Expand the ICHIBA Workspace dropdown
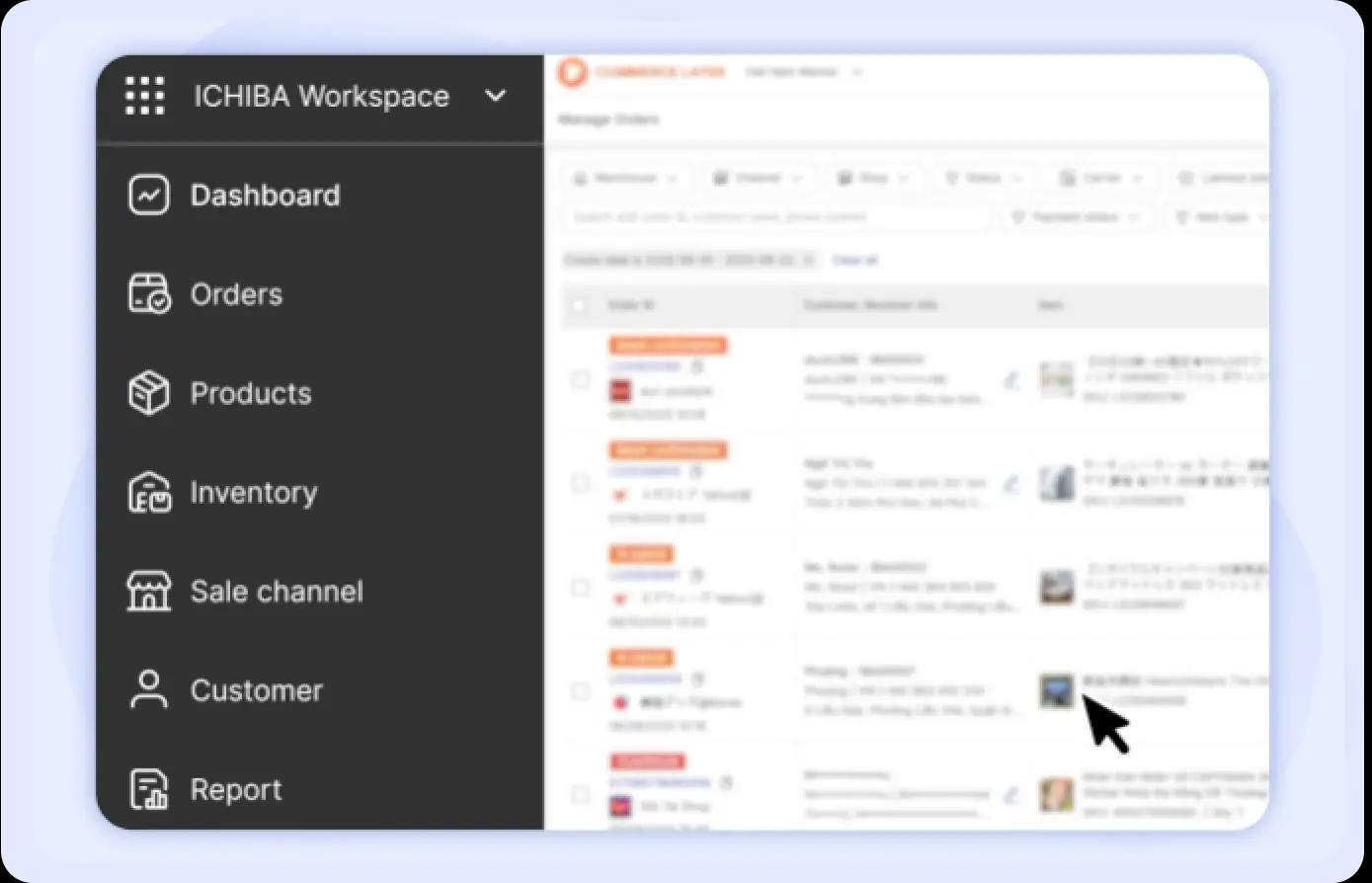This screenshot has height=883, width=1372. (496, 96)
